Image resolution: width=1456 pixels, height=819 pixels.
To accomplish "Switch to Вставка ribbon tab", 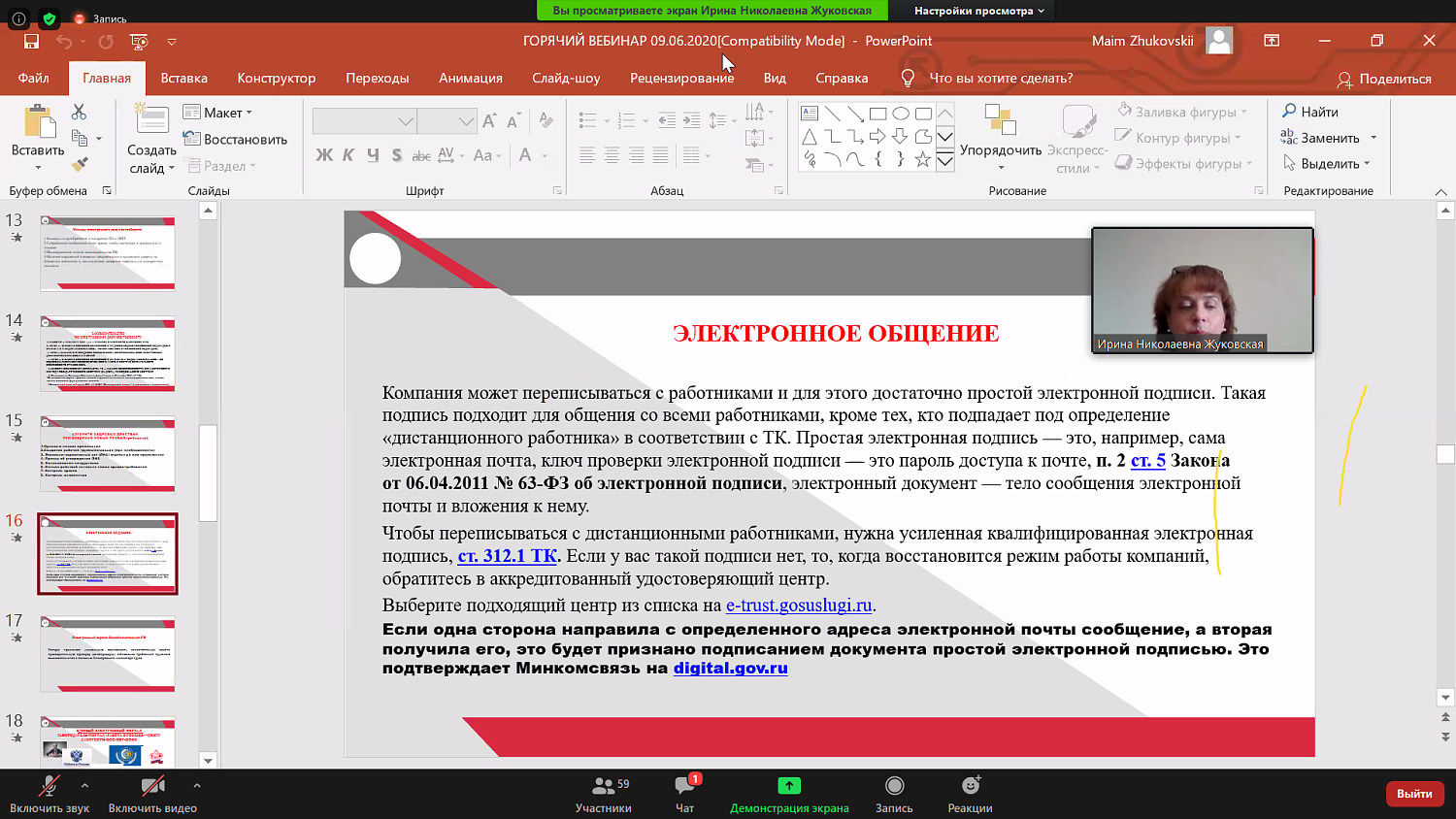I will click(x=184, y=78).
